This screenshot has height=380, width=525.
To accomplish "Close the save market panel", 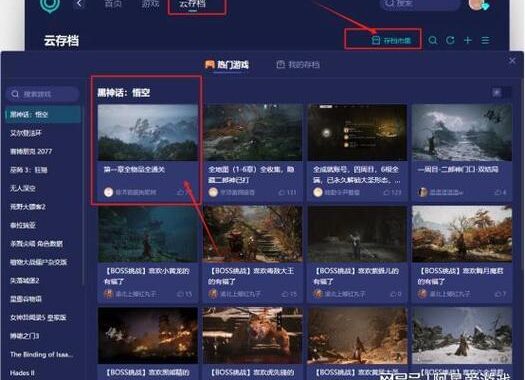I will pyautogui.click(x=512, y=61).
